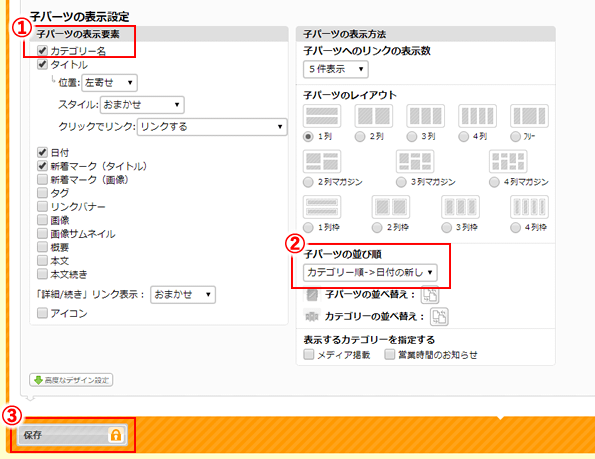Select the 3列枠 layout icon
The width and height of the screenshot is (595, 459).
click(460, 207)
